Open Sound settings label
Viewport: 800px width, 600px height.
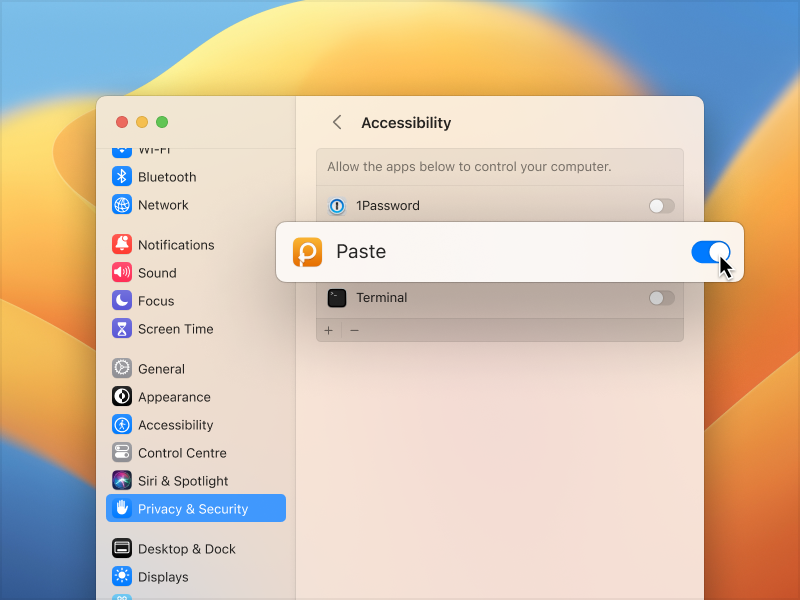[x=157, y=273]
